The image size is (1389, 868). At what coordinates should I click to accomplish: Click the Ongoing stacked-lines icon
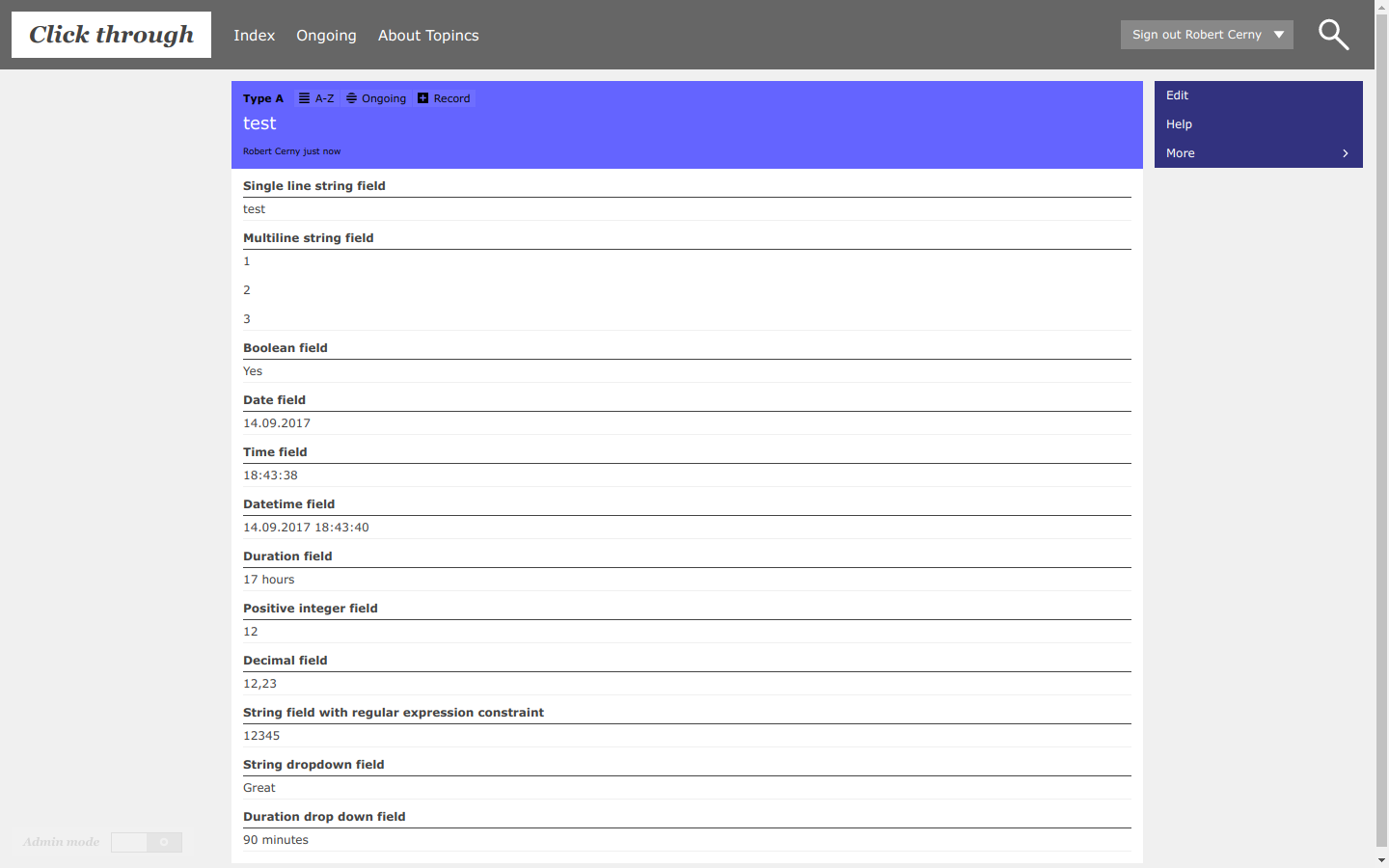pos(351,98)
